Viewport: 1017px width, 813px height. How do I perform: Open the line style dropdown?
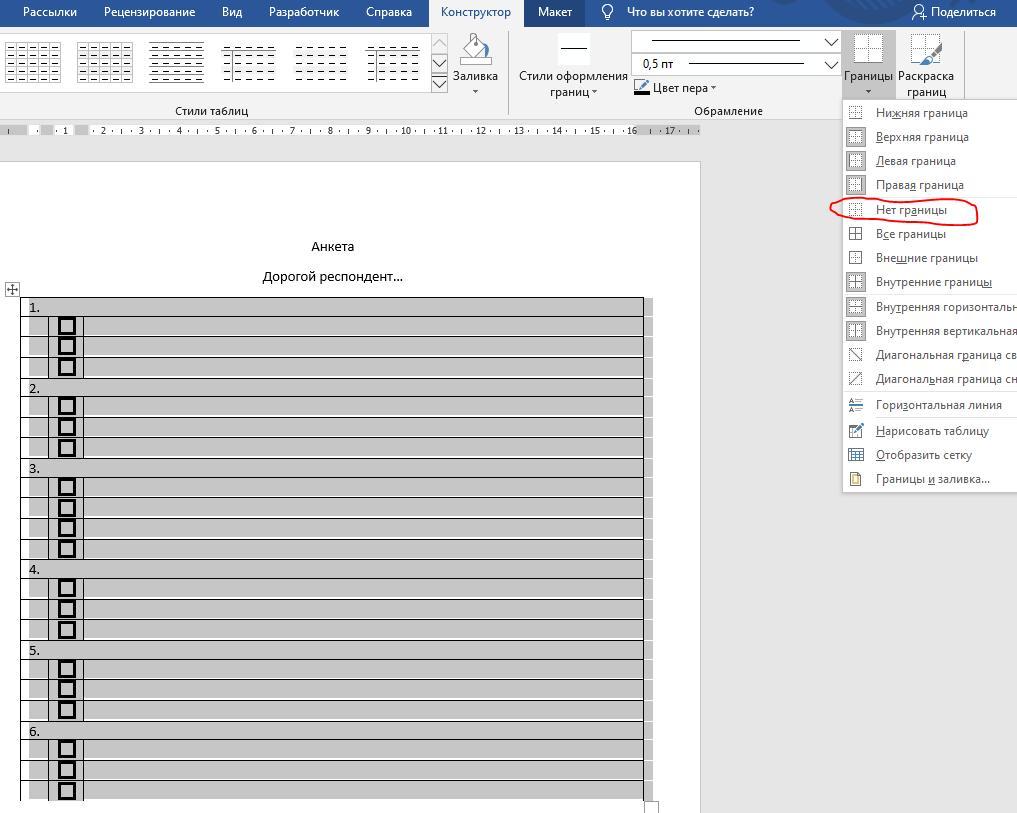tap(831, 42)
